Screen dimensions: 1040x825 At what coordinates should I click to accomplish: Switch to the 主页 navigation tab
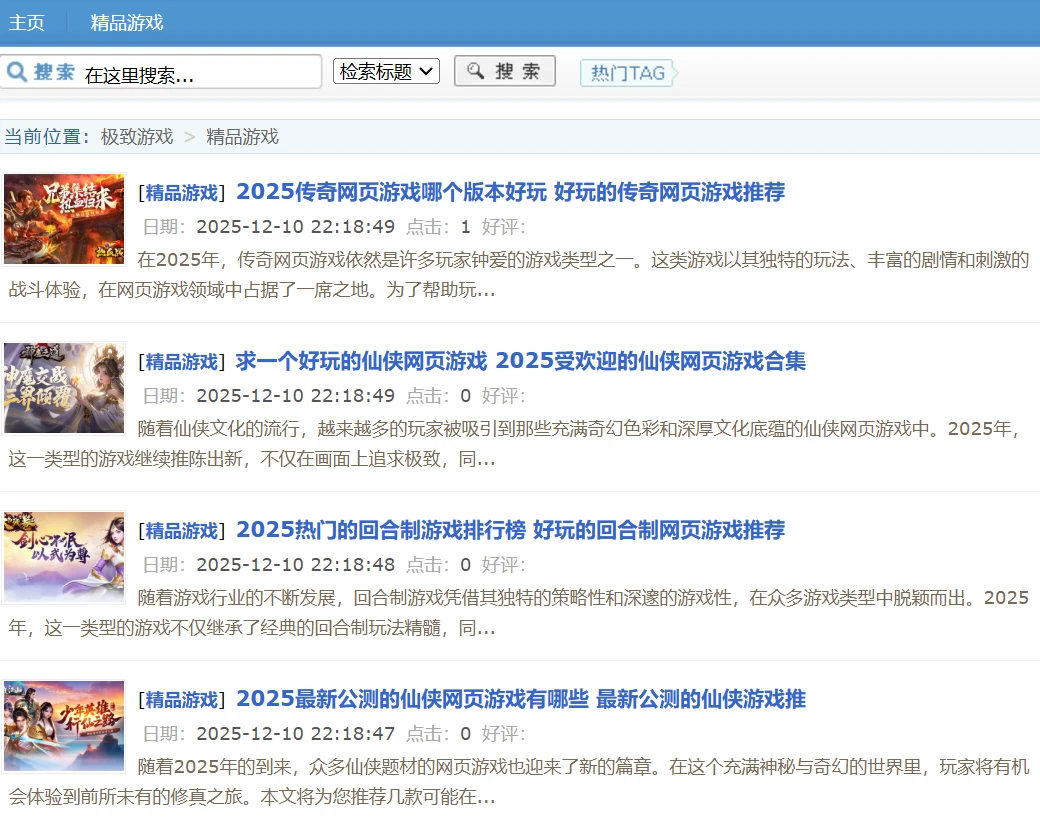26,22
